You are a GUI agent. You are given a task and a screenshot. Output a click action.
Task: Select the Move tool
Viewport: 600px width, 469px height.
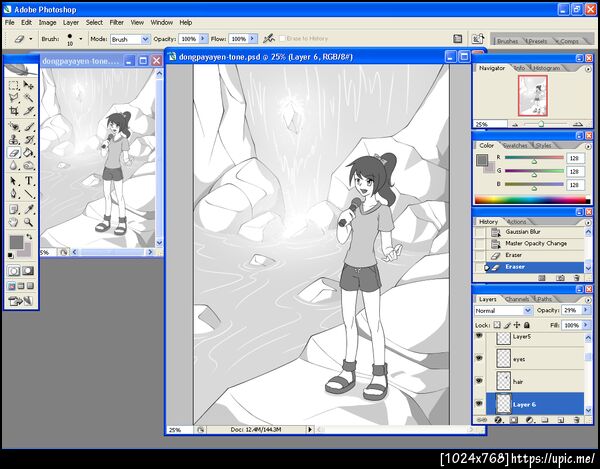tap(28, 85)
